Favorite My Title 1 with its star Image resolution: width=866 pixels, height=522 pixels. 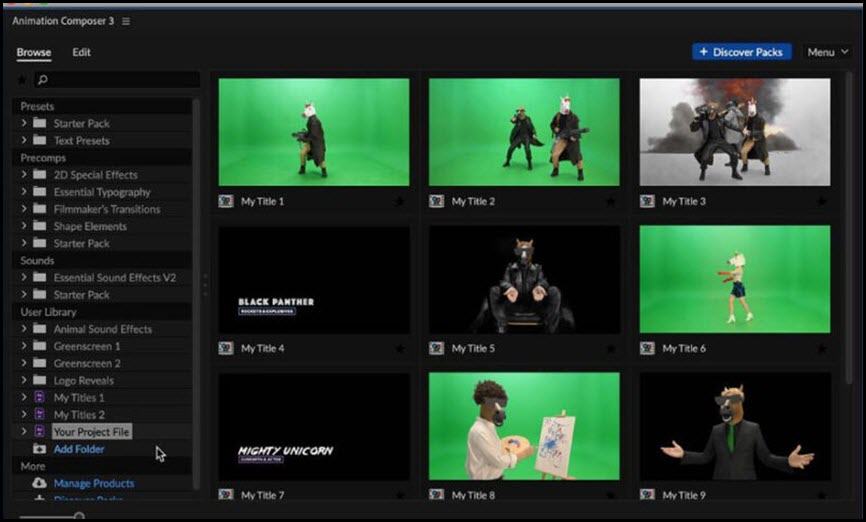click(400, 202)
